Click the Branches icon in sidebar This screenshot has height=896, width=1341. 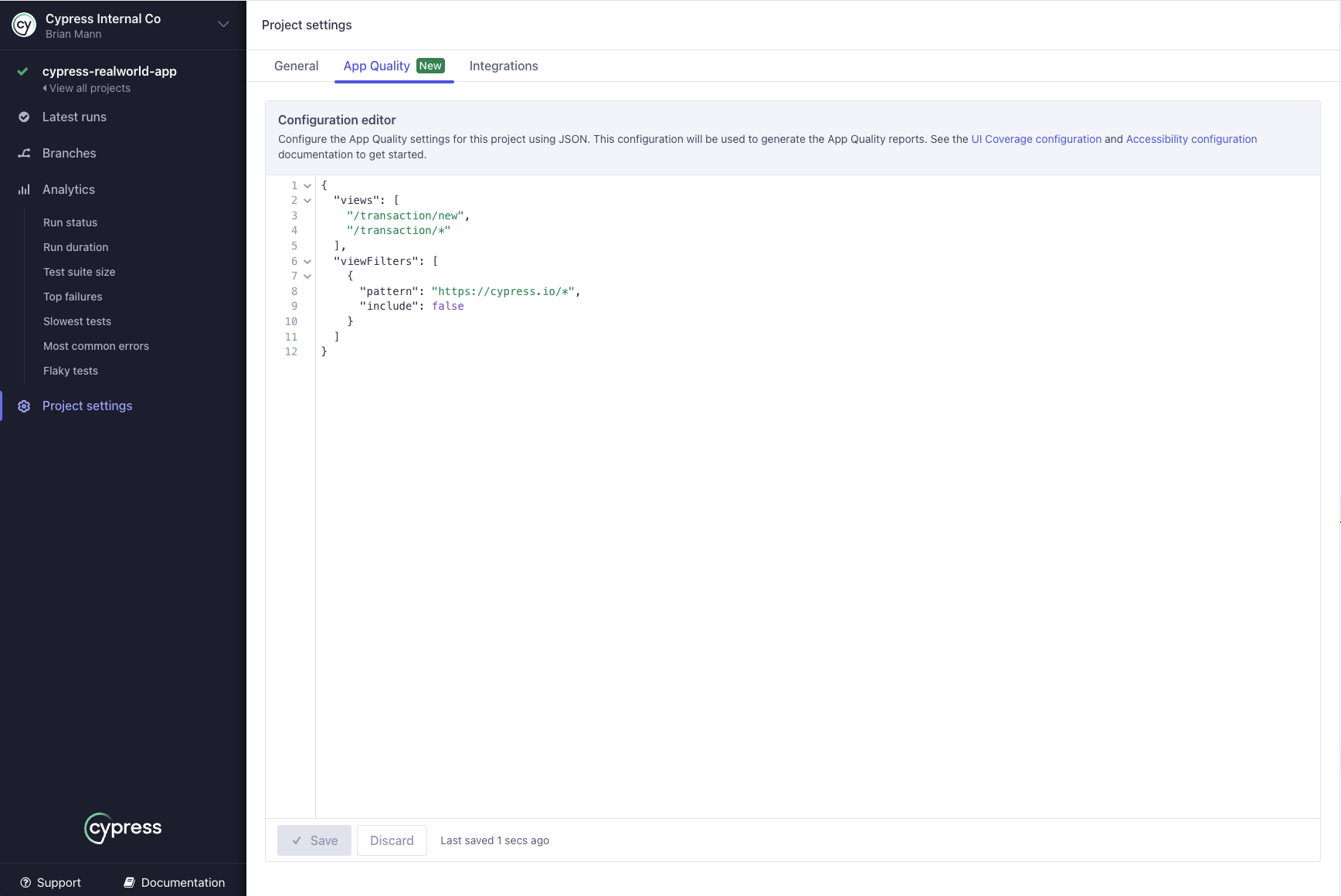point(24,154)
